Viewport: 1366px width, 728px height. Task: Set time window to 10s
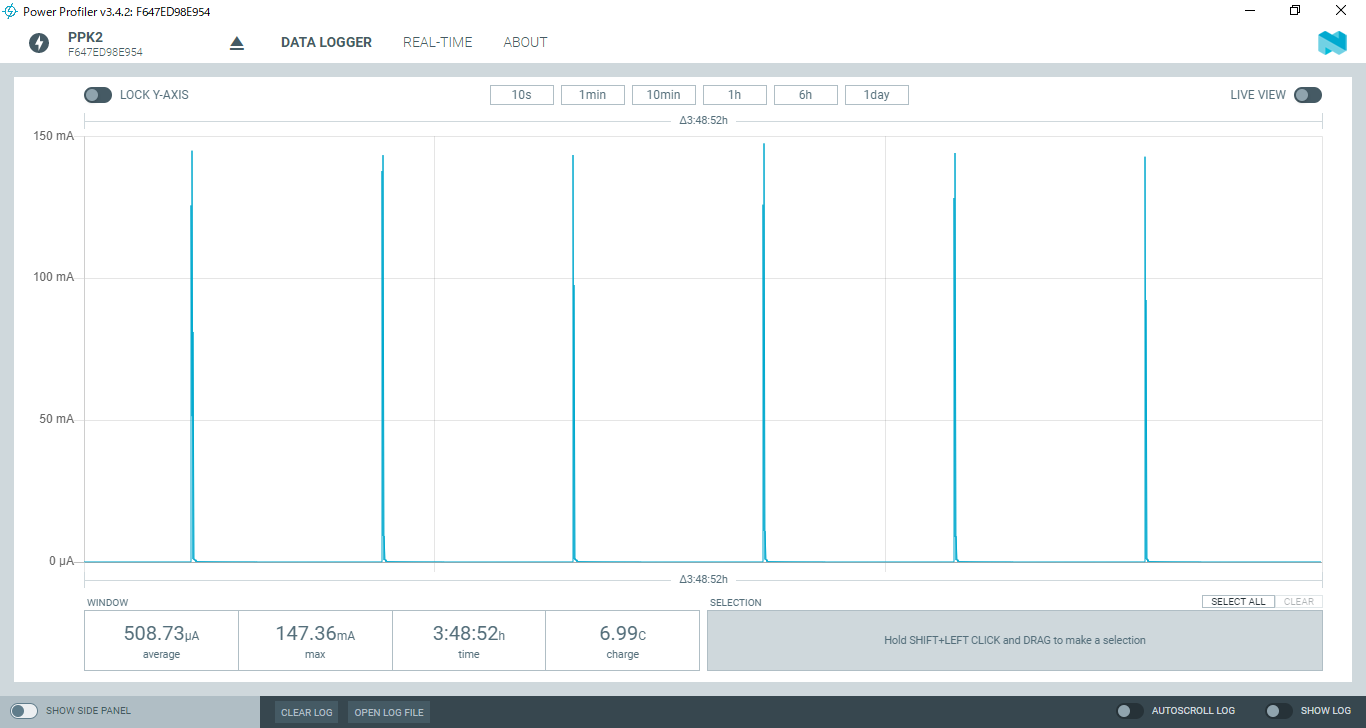click(521, 95)
